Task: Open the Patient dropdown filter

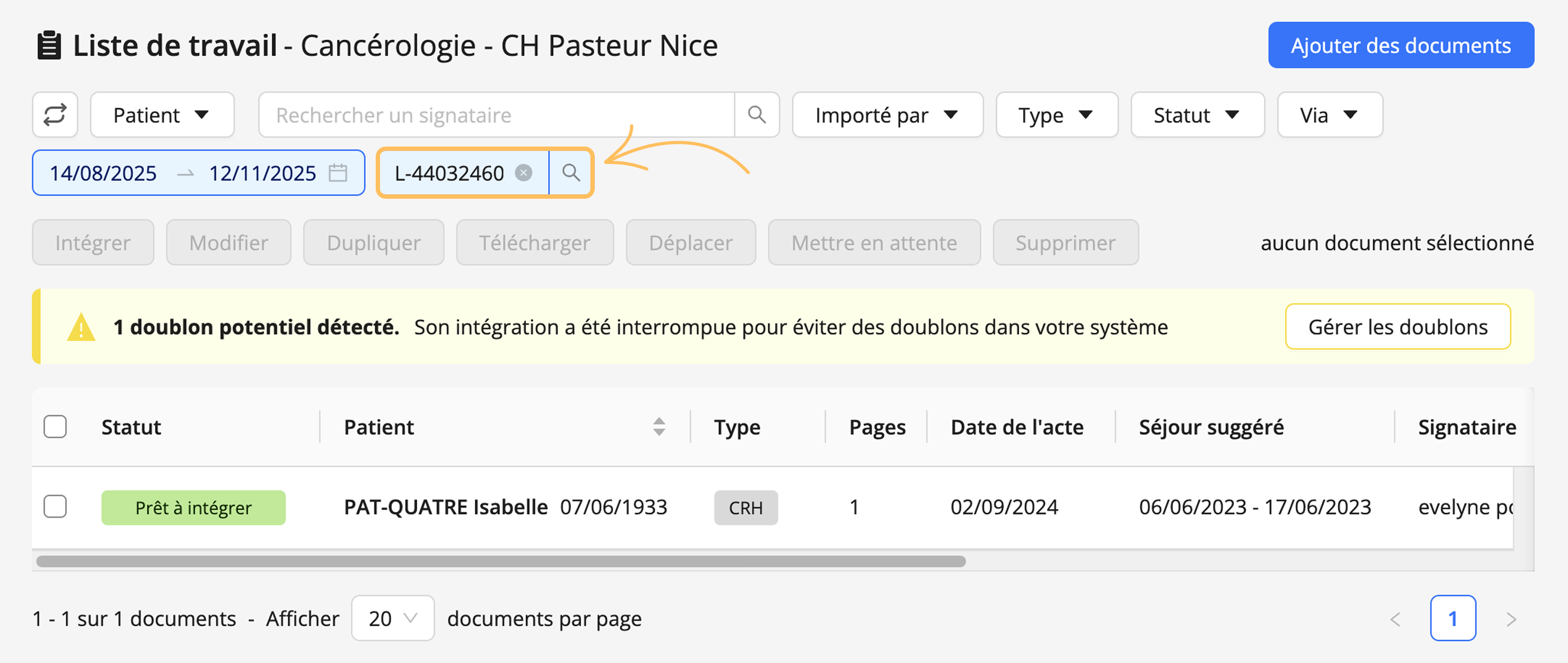Action: (162, 115)
